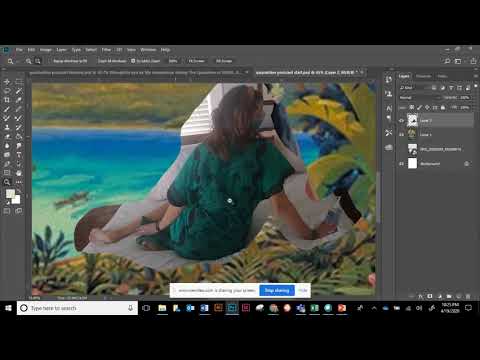This screenshot has height=360, width=480.
Task: Select the Zoom tool in toolbar
Action: (7, 182)
